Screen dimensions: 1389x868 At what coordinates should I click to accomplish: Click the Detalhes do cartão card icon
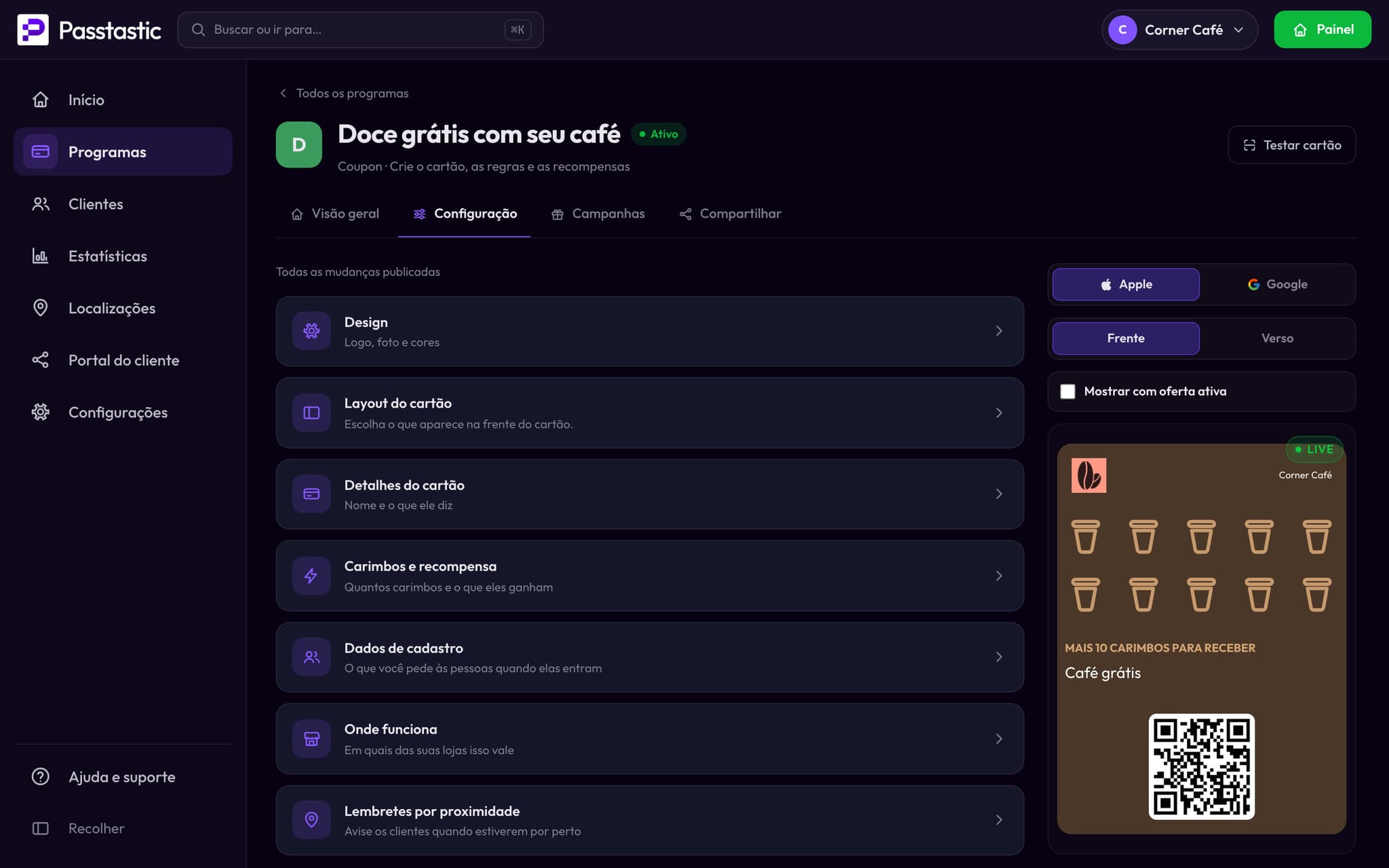point(311,494)
